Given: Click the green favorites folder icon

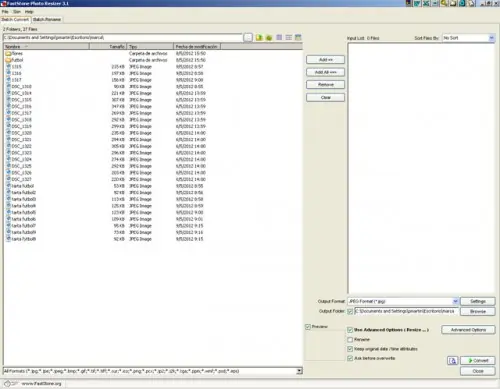Looking at the screenshot, I should [269, 38].
